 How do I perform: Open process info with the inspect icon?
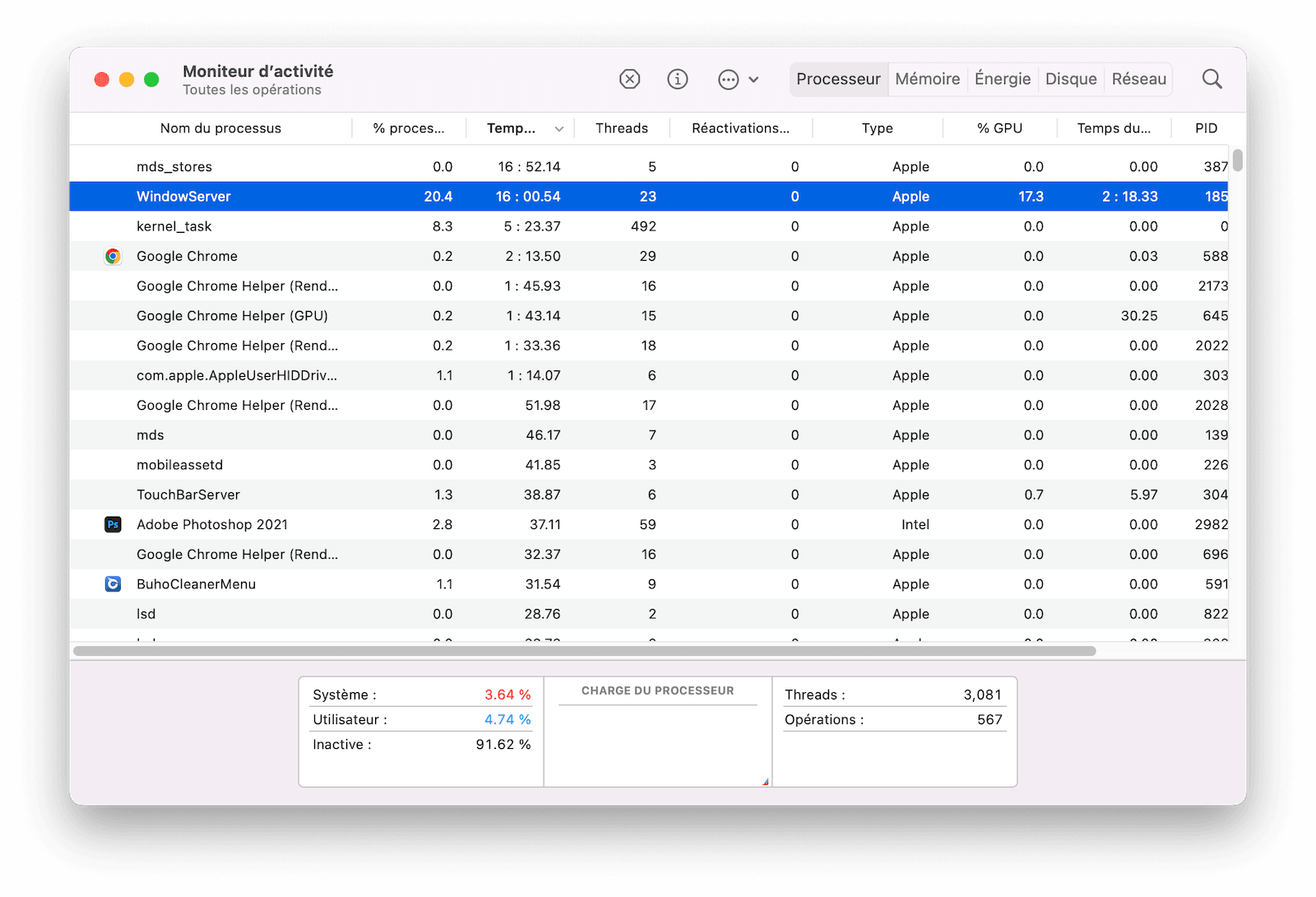click(677, 79)
